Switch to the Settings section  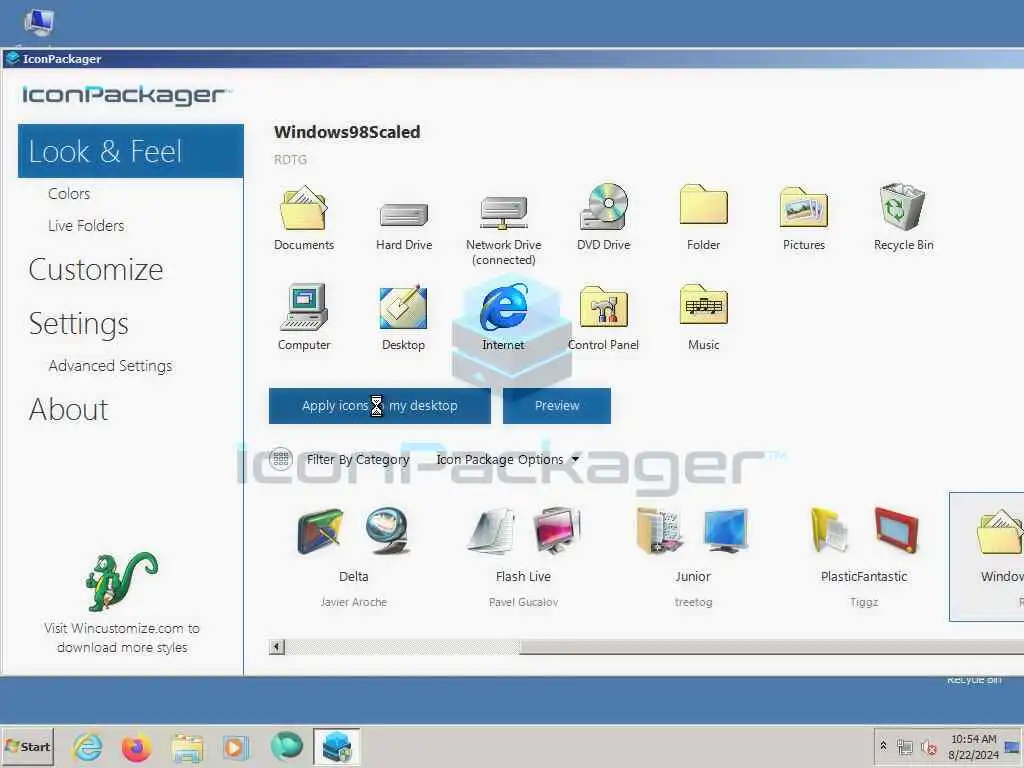[78, 324]
